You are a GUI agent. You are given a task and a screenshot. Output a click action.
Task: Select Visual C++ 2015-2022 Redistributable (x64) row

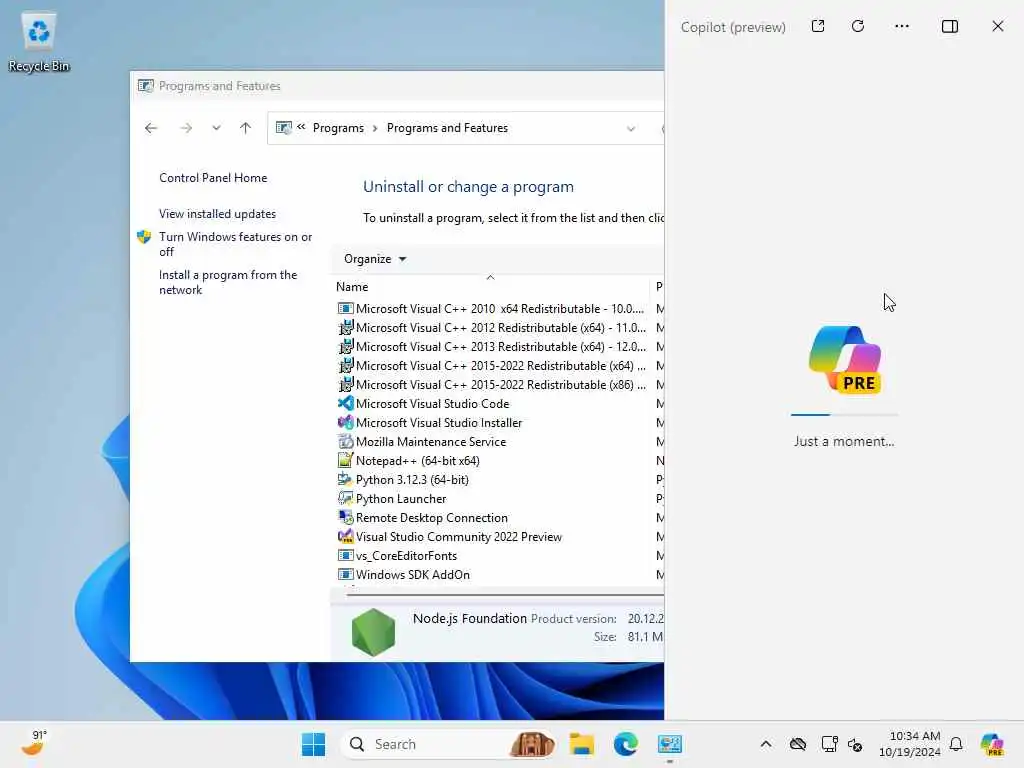(492, 366)
